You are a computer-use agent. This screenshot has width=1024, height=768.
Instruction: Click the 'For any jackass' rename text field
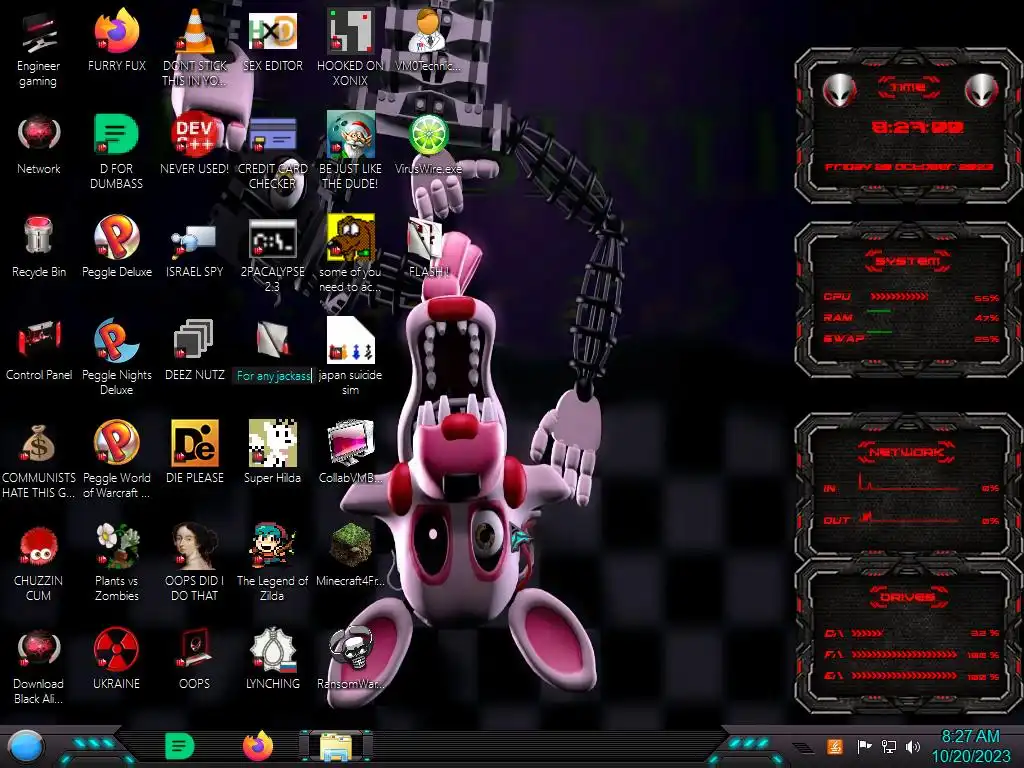(x=273, y=376)
